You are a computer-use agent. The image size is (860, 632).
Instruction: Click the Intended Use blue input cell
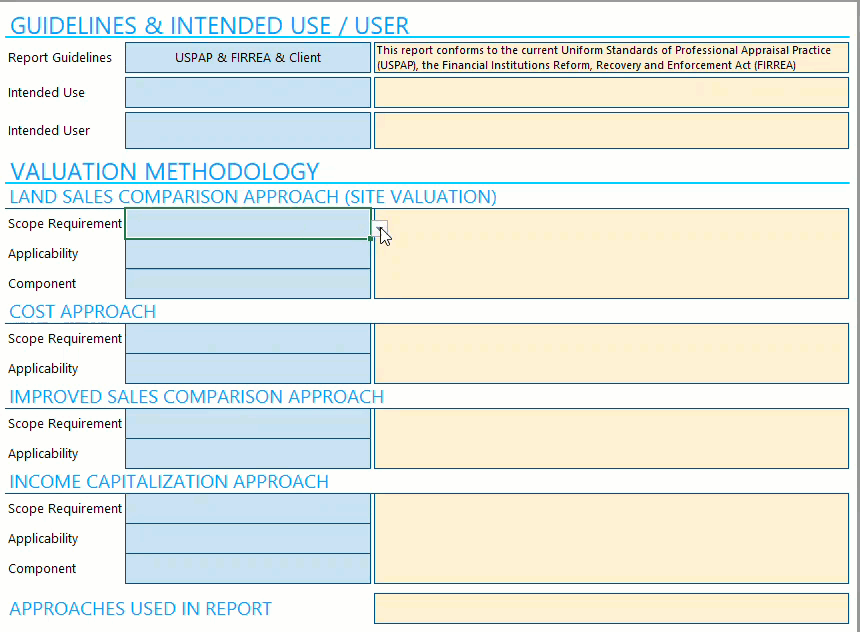[248, 93]
